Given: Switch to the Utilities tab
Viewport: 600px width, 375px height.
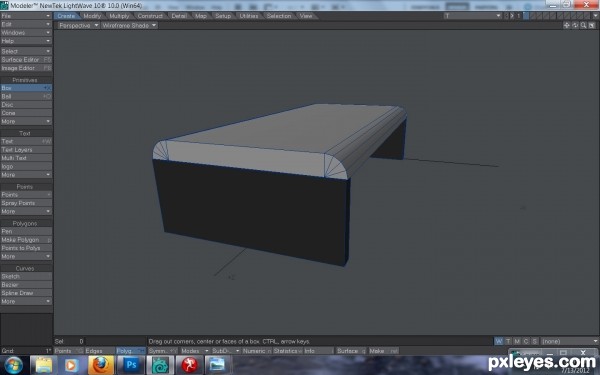Looking at the screenshot, I should click(x=249, y=16).
